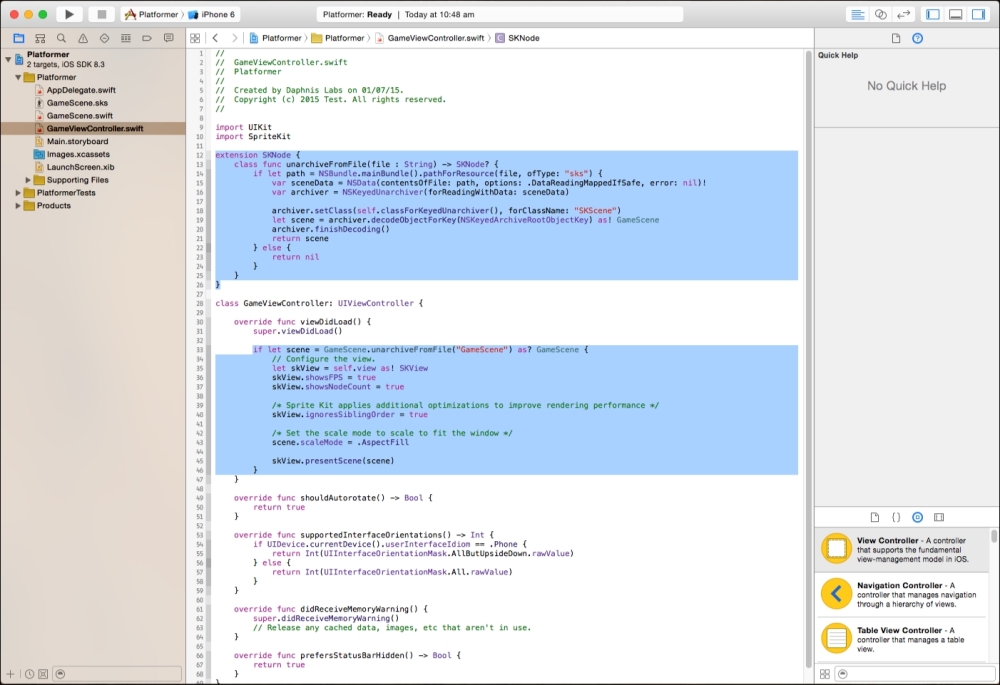The image size is (1000, 685).
Task: Switch to the Version editor
Action: [x=903, y=14]
